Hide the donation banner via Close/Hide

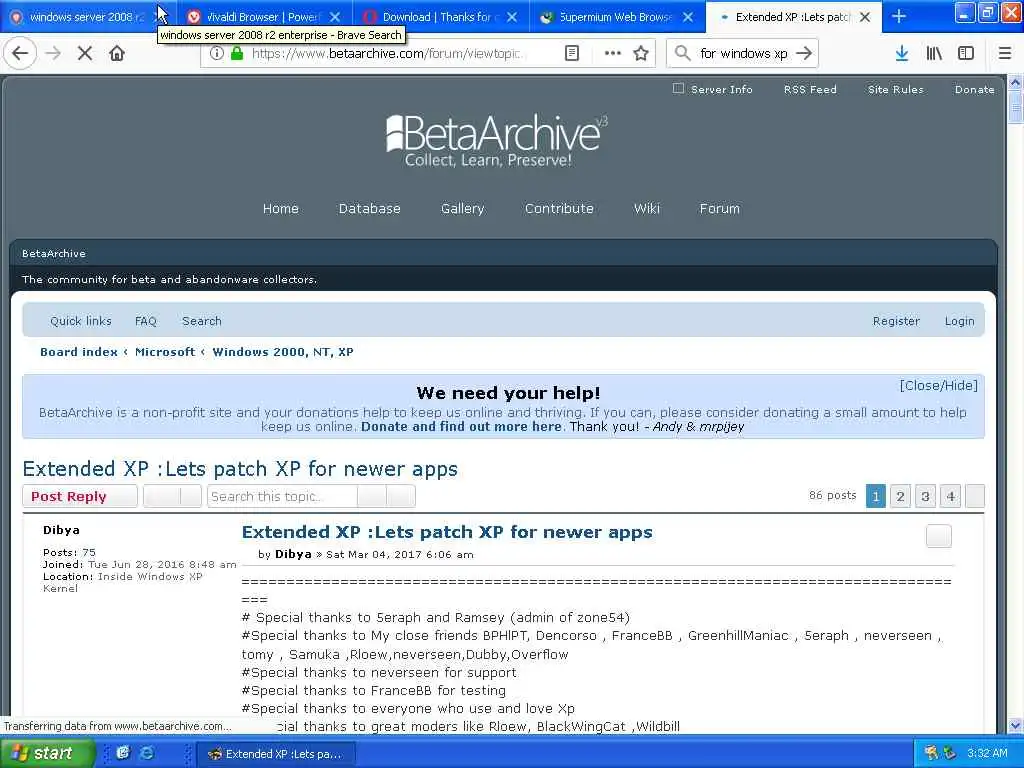click(x=938, y=385)
